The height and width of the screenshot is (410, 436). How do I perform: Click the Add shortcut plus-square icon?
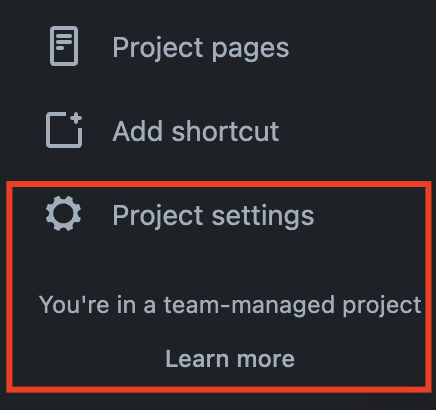[64, 130]
